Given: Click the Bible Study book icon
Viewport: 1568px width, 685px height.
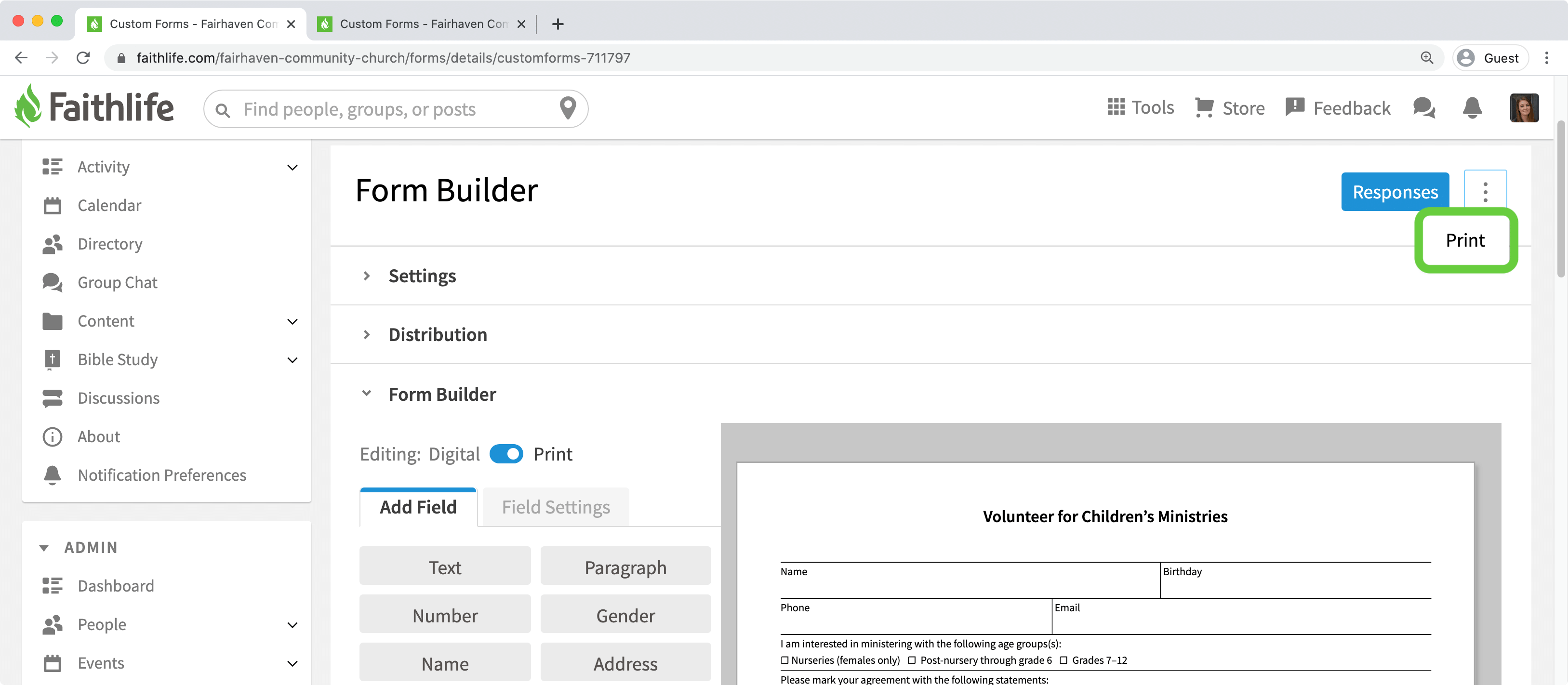Looking at the screenshot, I should click(53, 359).
